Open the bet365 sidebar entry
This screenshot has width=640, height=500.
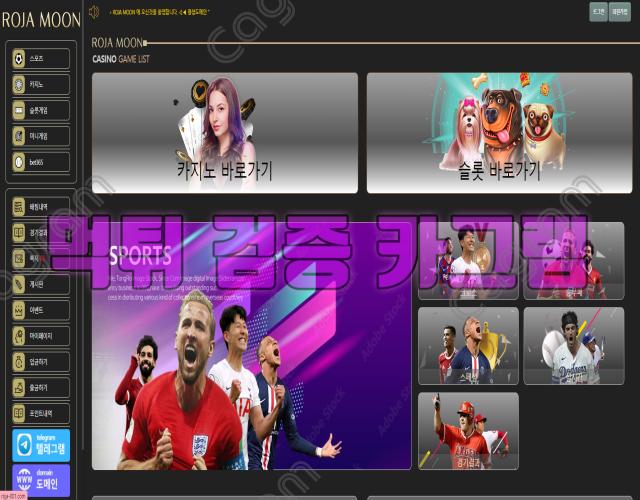41,162
